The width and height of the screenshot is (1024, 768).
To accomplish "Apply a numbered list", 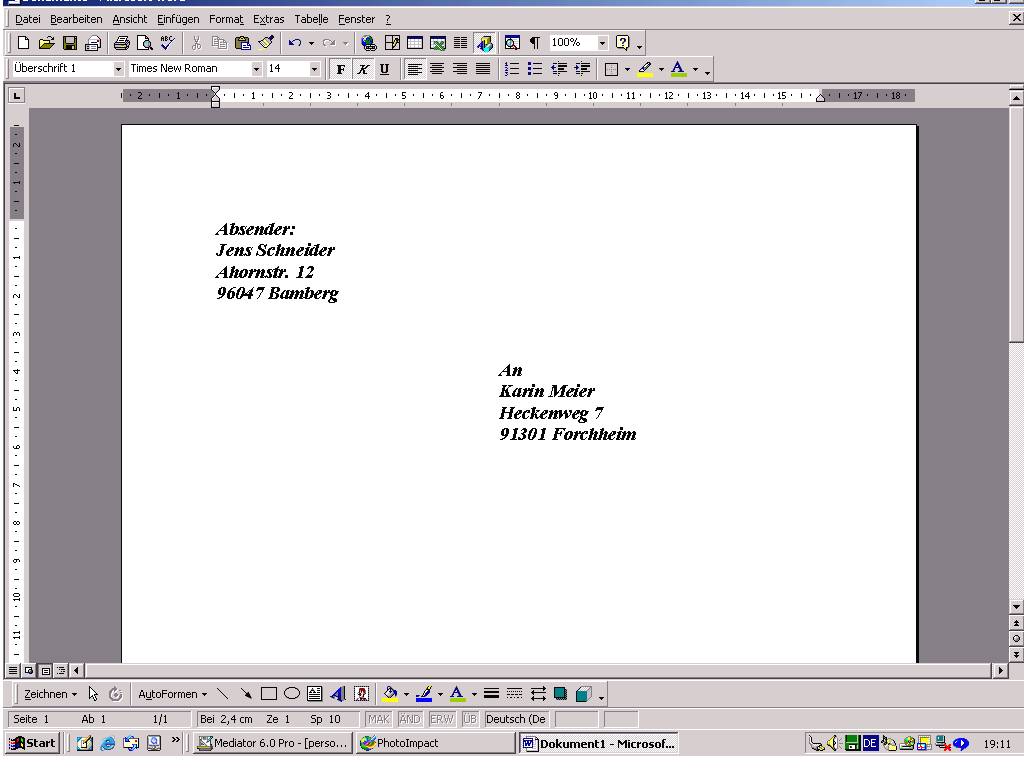I will pos(512,69).
